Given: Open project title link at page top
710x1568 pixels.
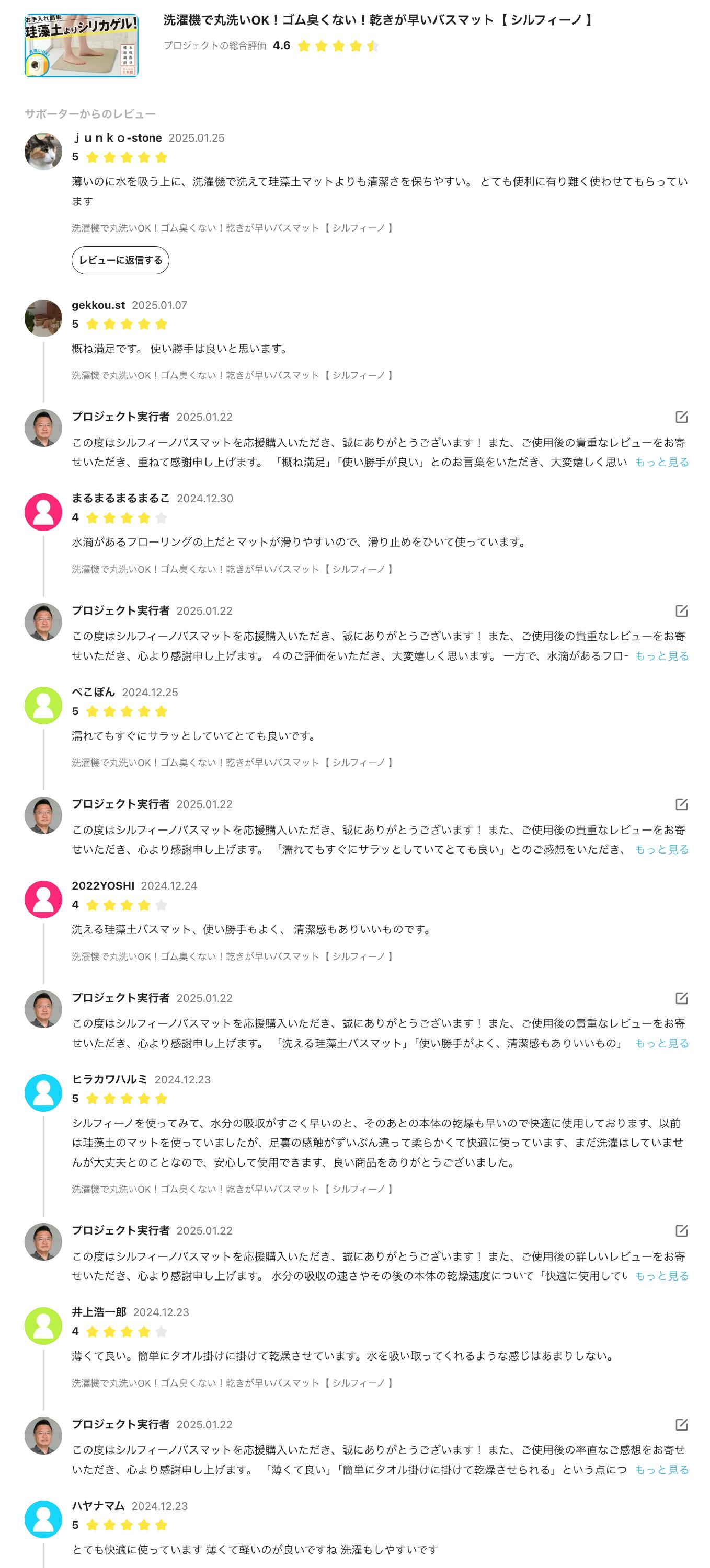Looking at the screenshot, I should pos(377,20).
